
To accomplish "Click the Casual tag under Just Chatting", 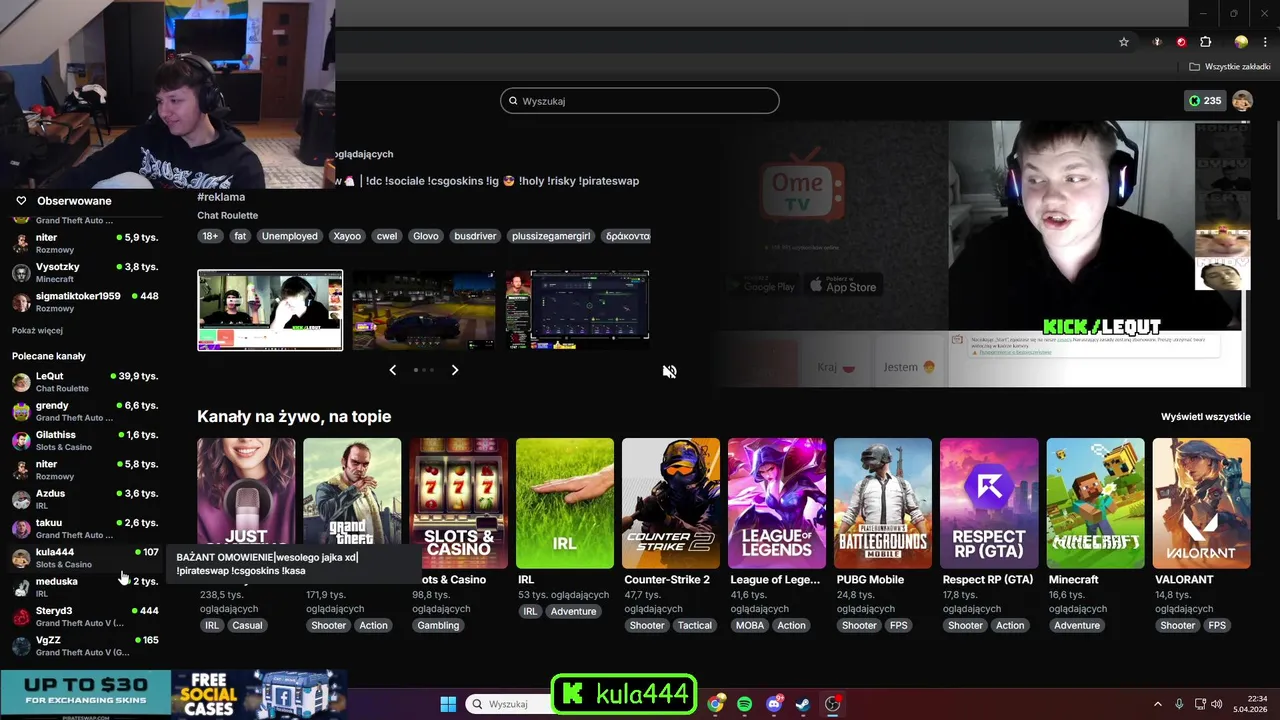I will point(247,625).
